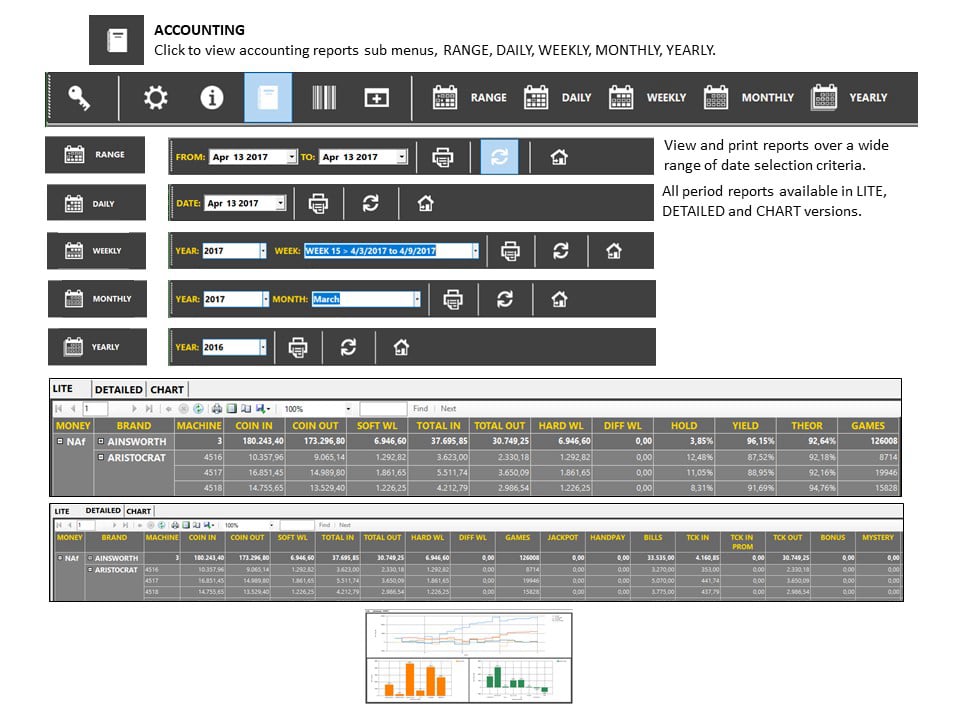Click refresh icon in DAILY row
The width and height of the screenshot is (960, 720).
click(x=370, y=203)
